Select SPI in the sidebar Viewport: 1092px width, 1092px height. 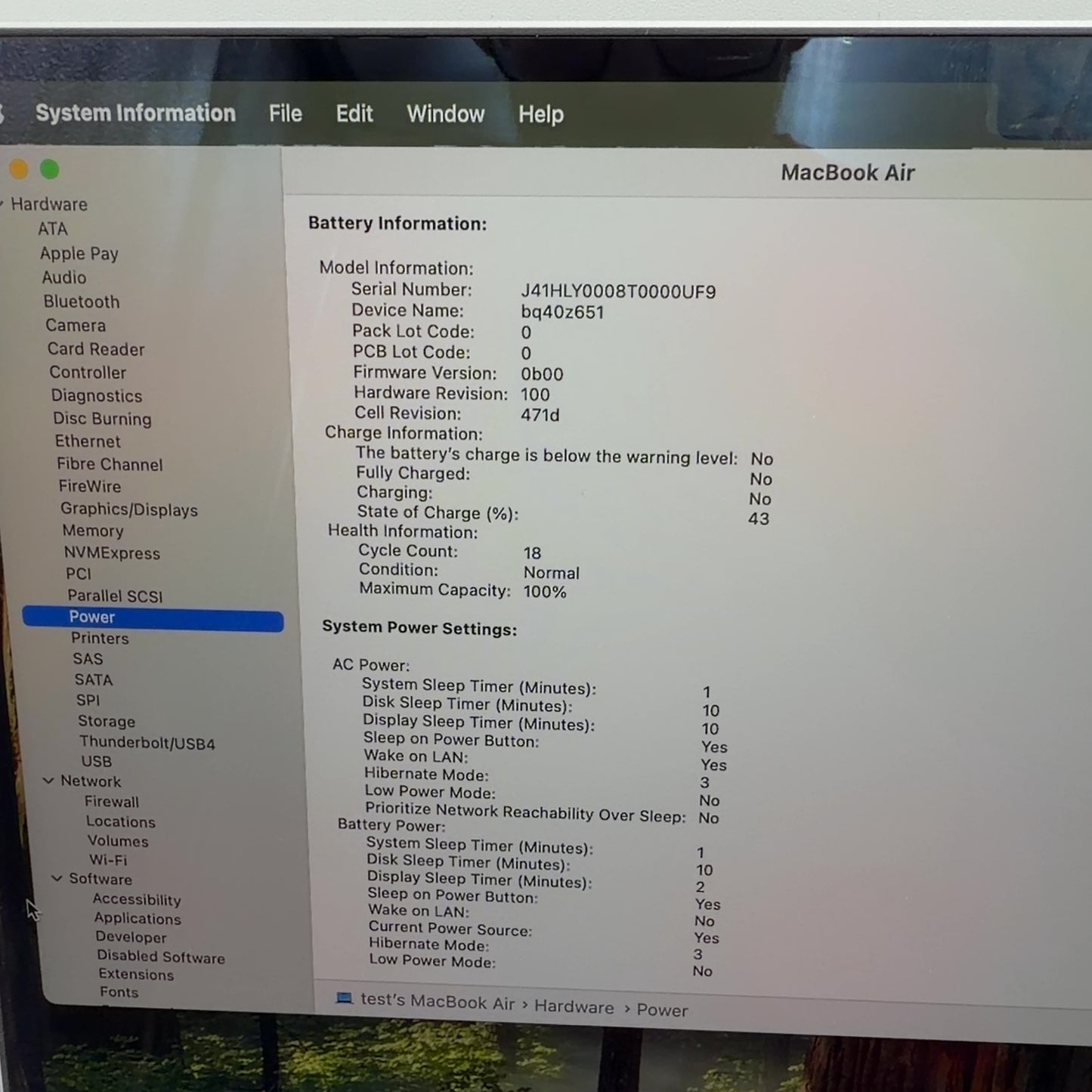[88, 701]
